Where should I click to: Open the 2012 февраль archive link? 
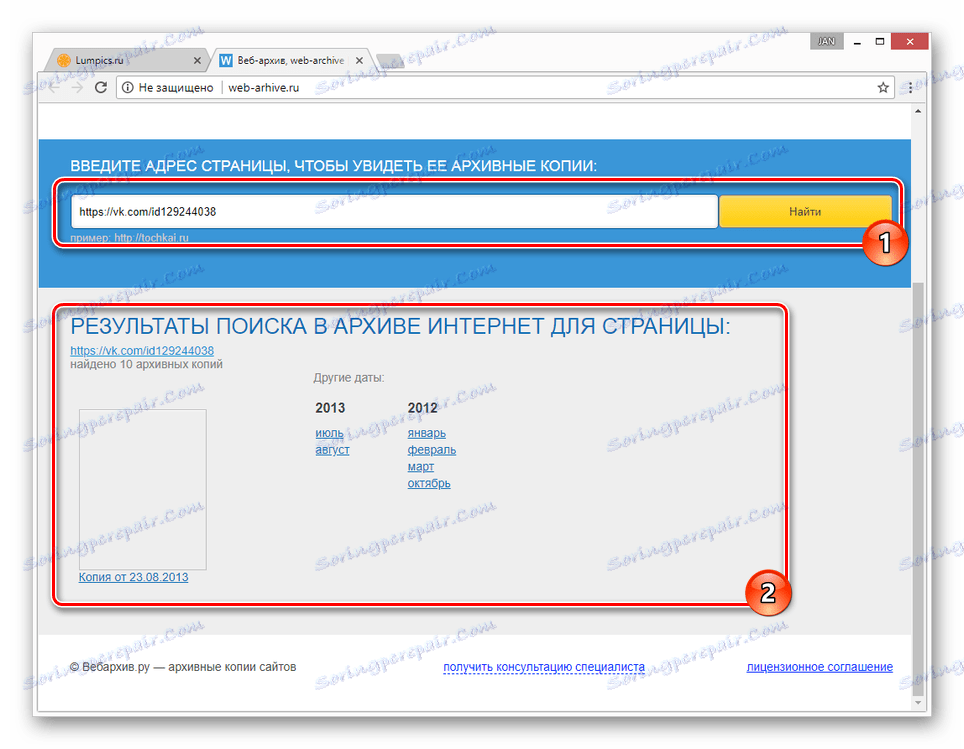(x=432, y=450)
